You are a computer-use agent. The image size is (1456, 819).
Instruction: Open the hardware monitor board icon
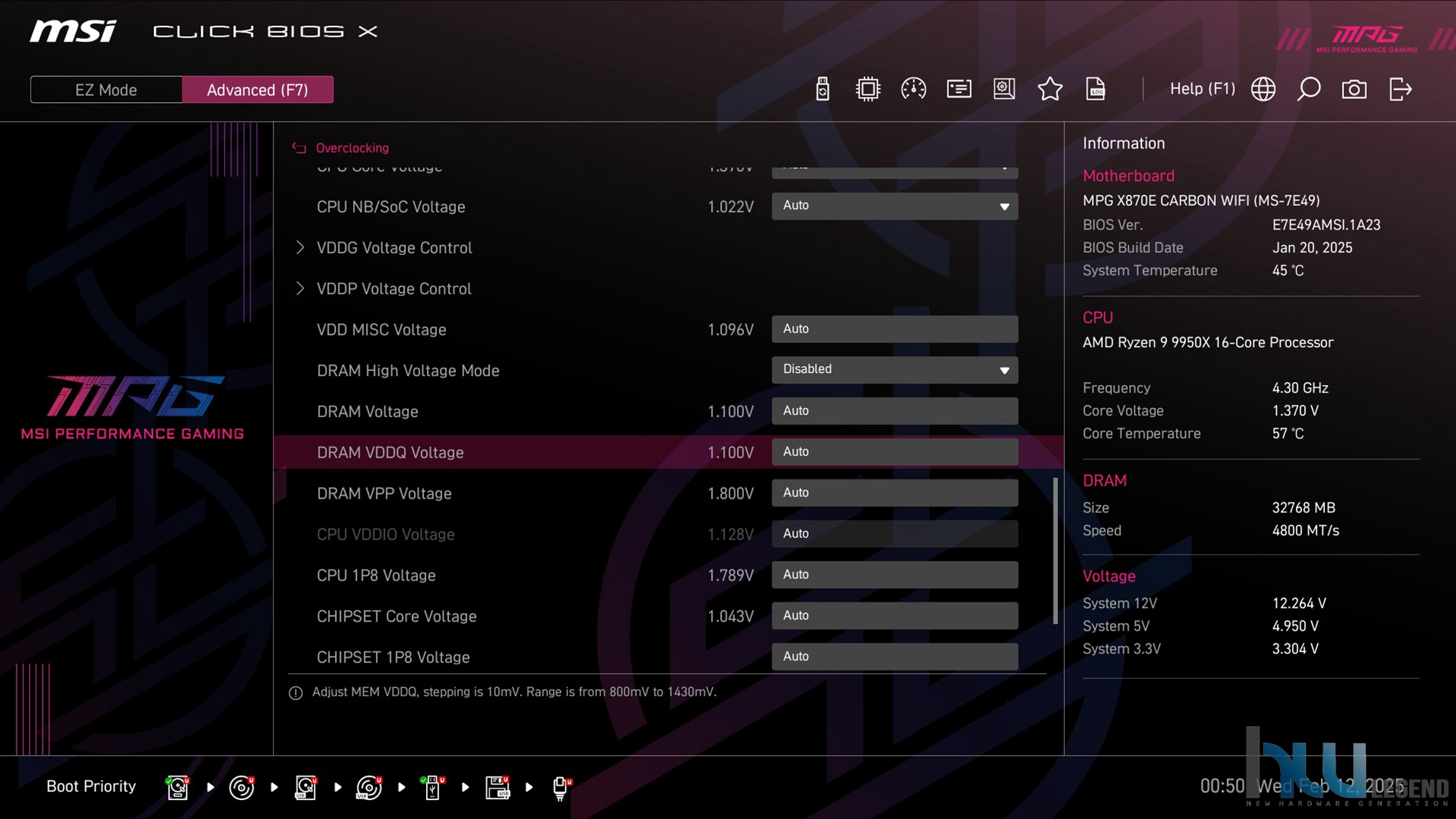point(1004,89)
